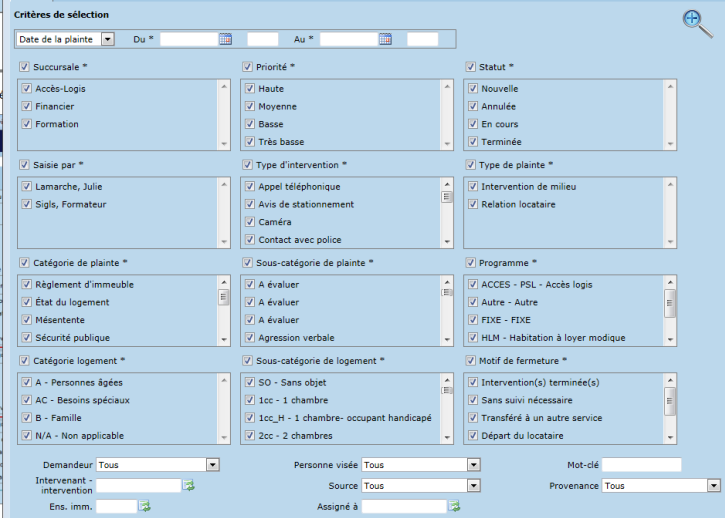Toggle the Haute priority checkbox
Screen dimensions: 725x518
click(251, 89)
